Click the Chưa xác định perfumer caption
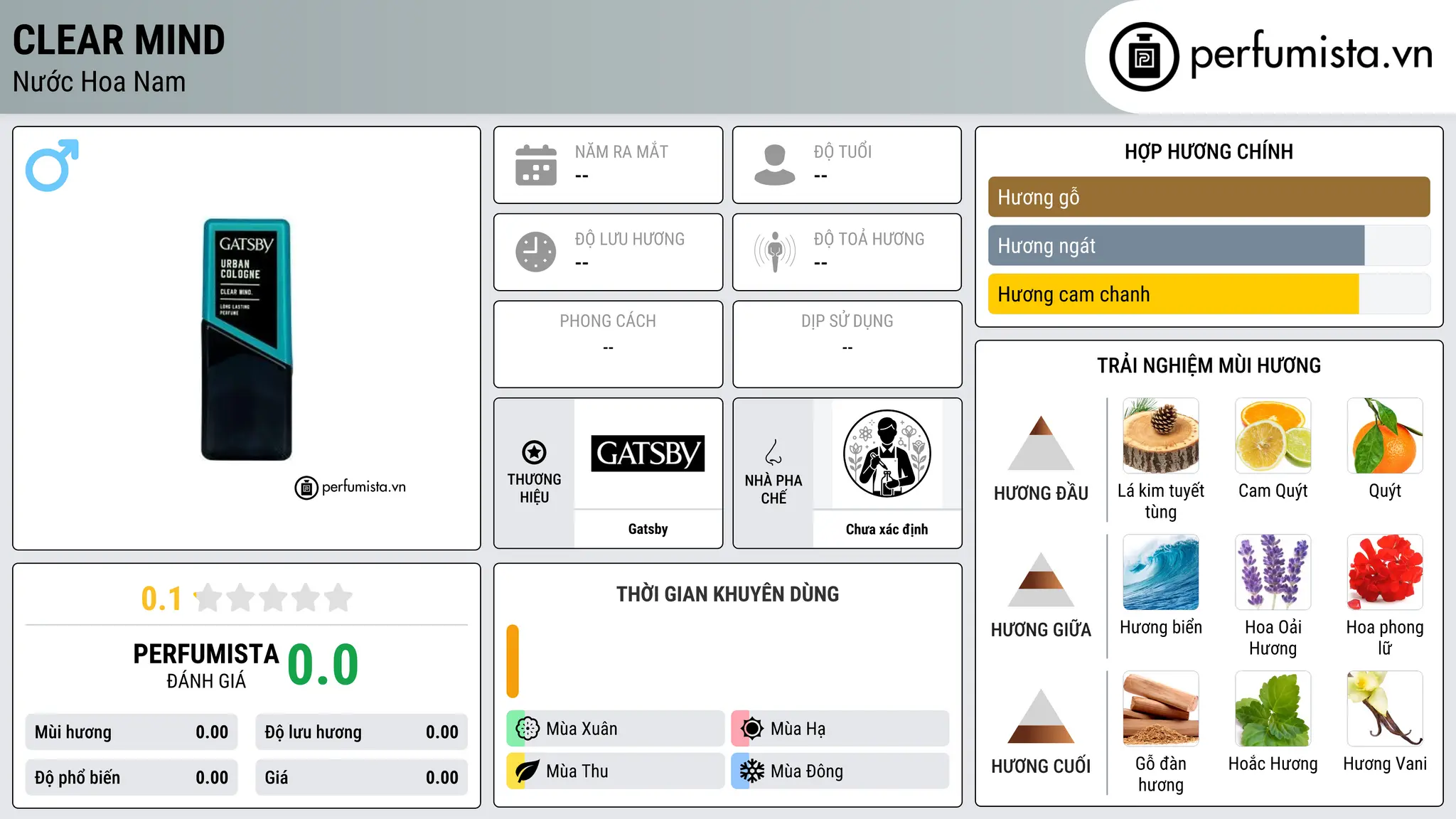 coord(887,529)
